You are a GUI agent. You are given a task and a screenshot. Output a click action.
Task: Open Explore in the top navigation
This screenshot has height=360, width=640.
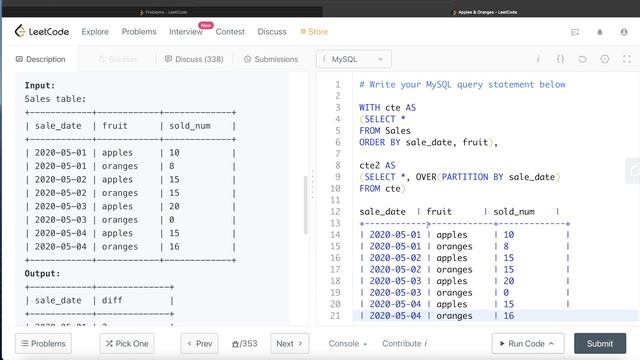(95, 32)
